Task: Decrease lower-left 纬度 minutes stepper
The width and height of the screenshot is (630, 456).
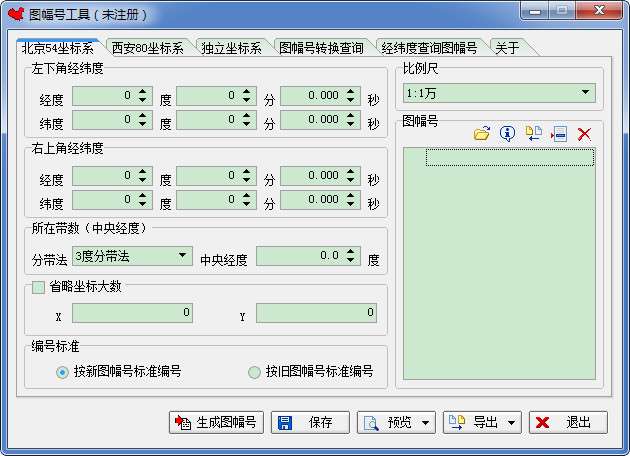Action: pyautogui.click(x=246, y=124)
